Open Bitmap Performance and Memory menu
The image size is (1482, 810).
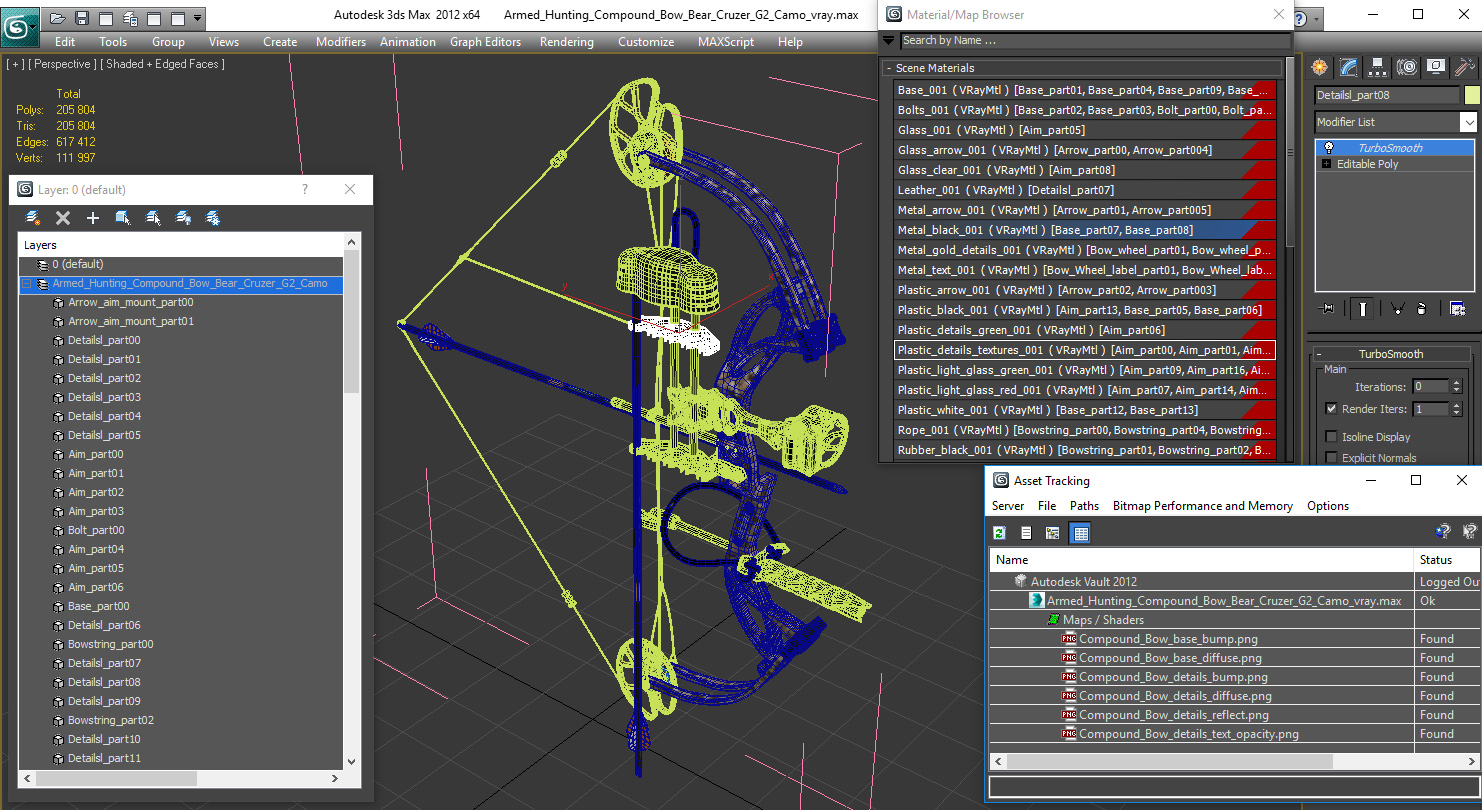pyautogui.click(x=1203, y=506)
